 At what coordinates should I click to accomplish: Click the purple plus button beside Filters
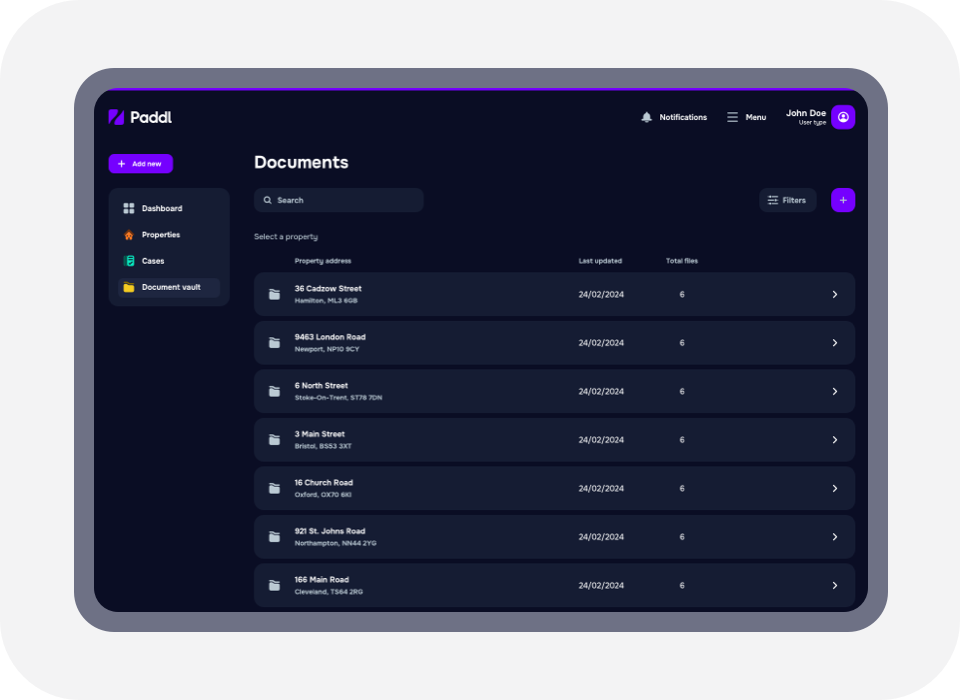pos(843,200)
